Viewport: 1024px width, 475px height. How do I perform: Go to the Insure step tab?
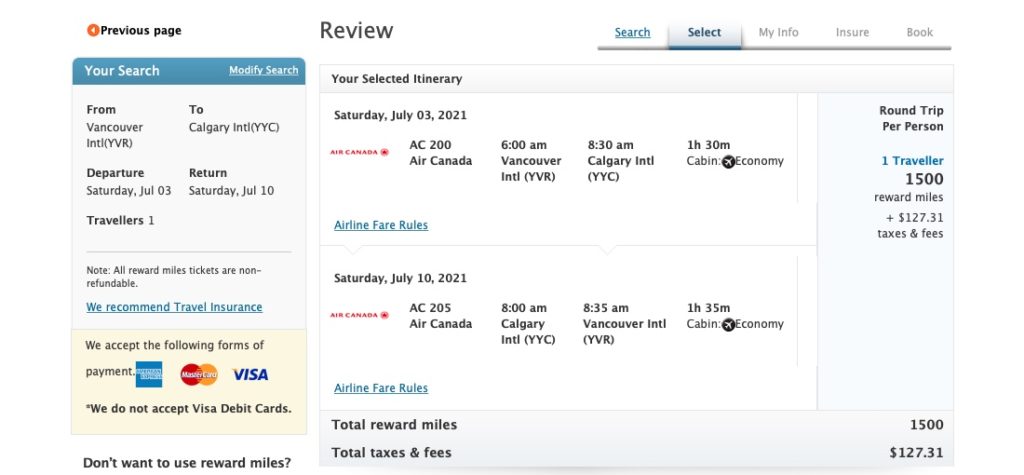[852, 32]
